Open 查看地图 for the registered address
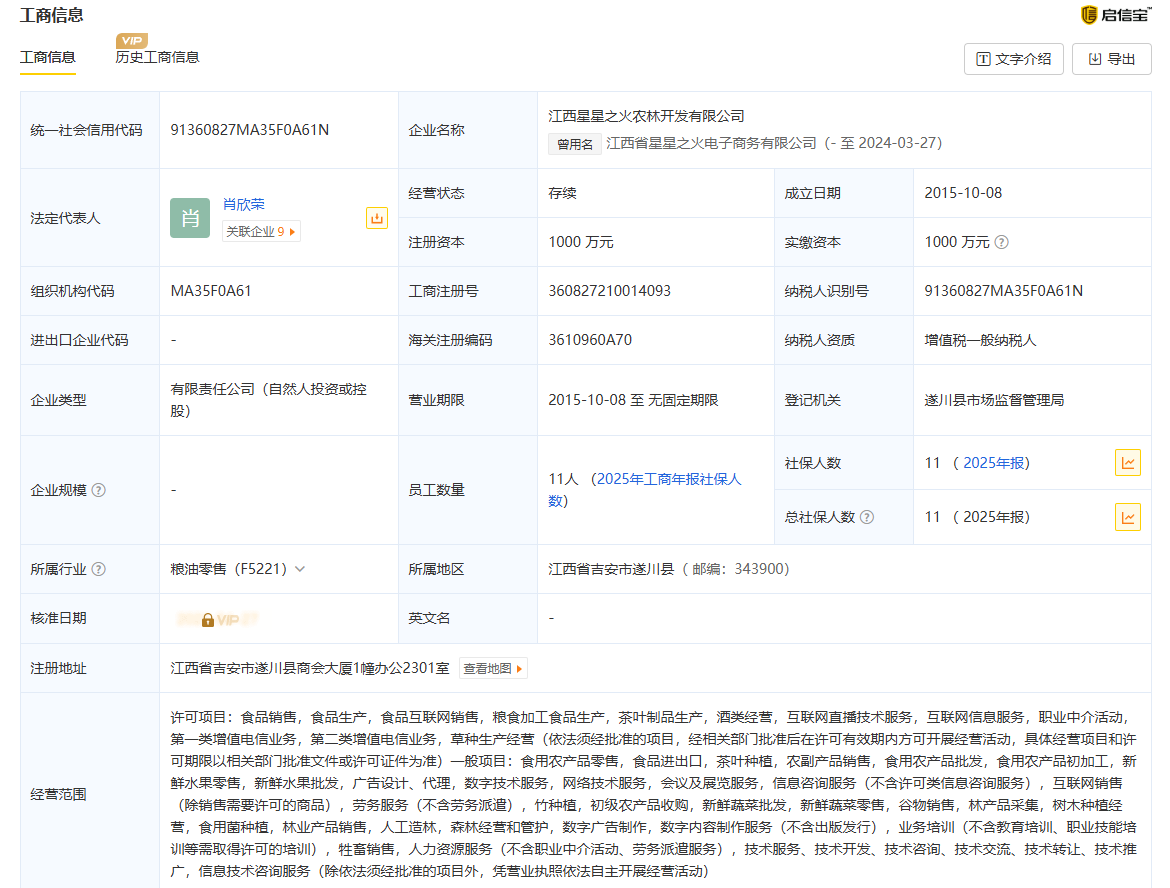The width and height of the screenshot is (1170, 888). point(492,668)
